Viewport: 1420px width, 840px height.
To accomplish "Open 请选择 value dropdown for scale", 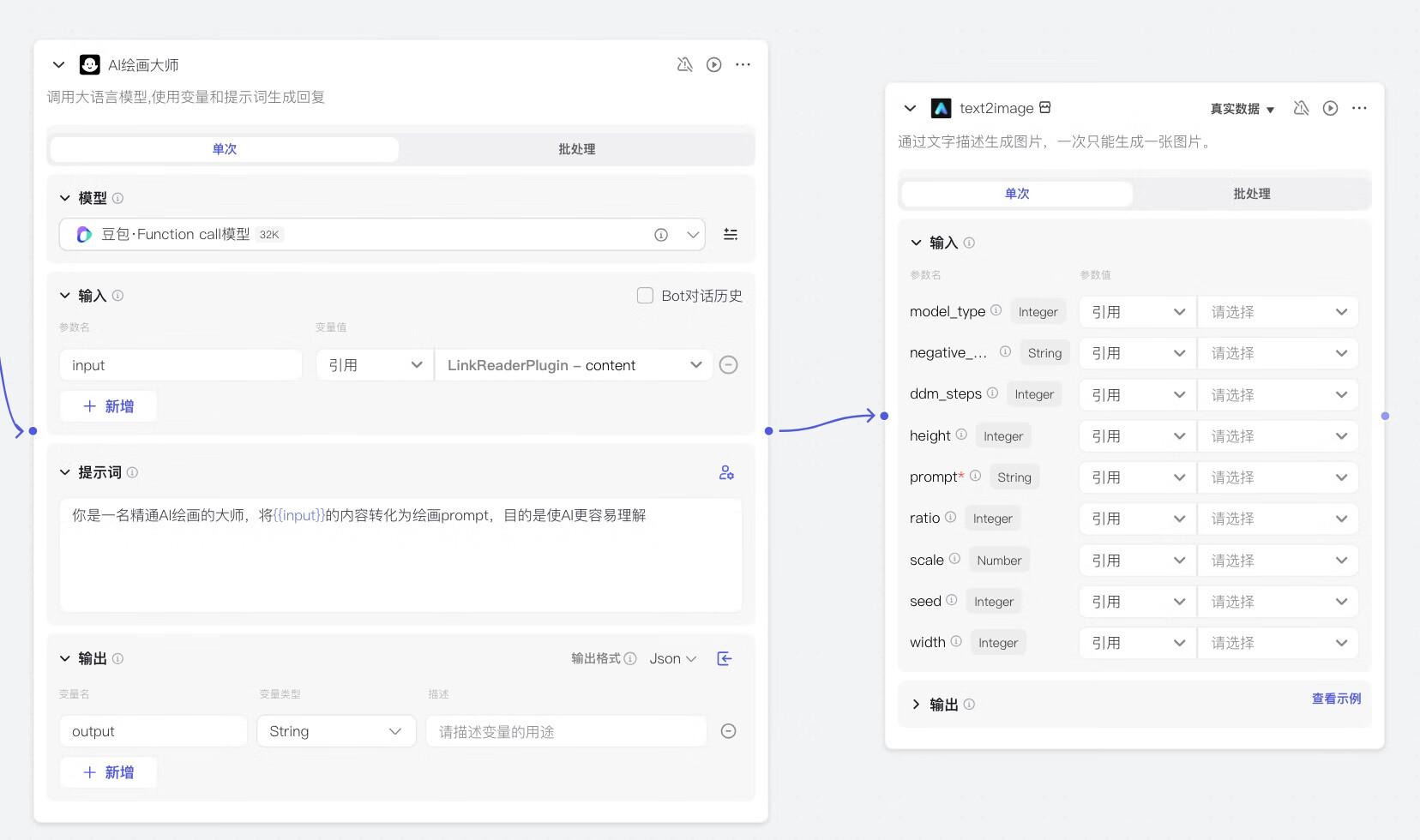I will [x=1279, y=561].
